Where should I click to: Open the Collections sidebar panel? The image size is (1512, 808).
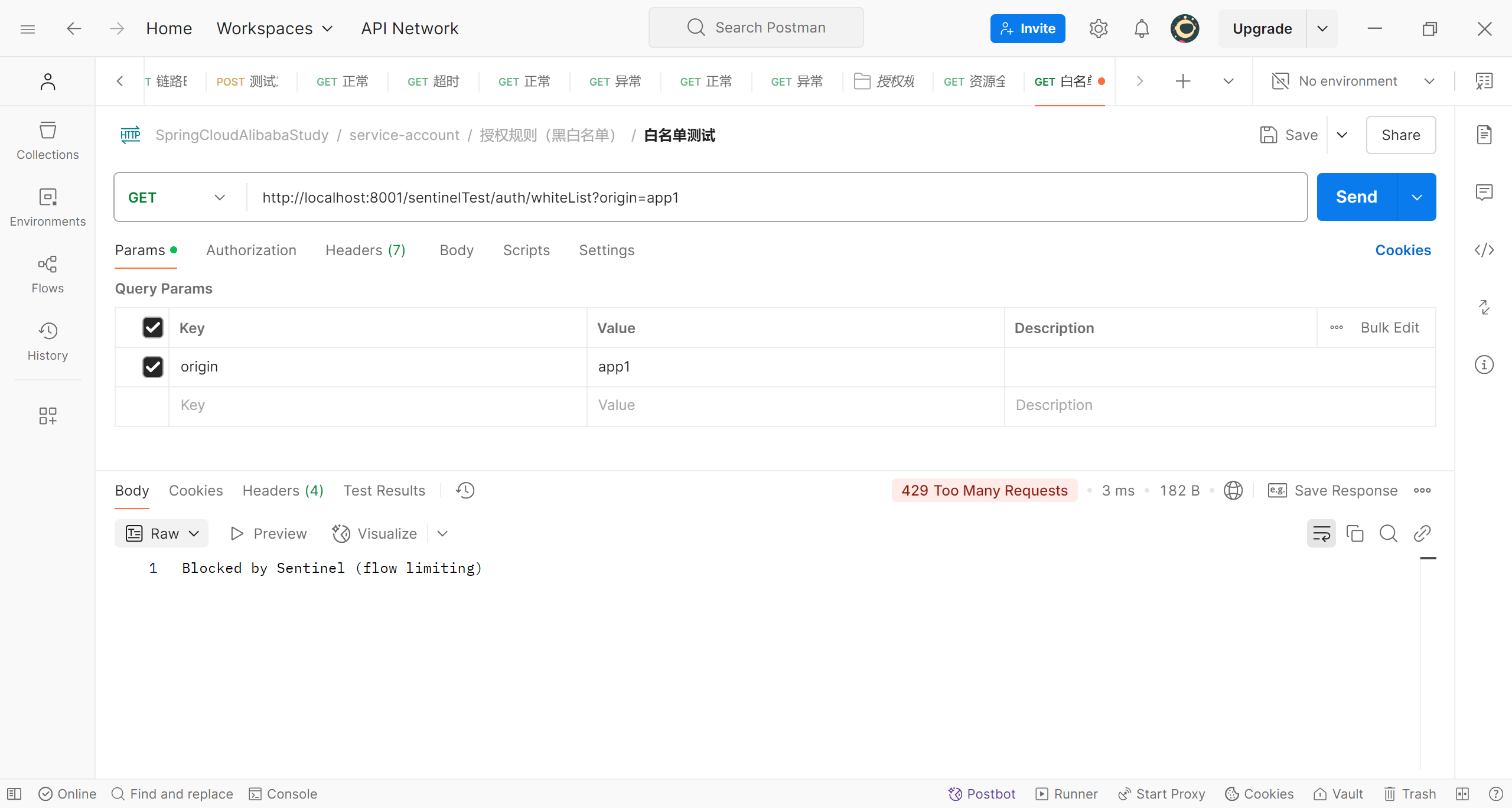click(x=47, y=141)
